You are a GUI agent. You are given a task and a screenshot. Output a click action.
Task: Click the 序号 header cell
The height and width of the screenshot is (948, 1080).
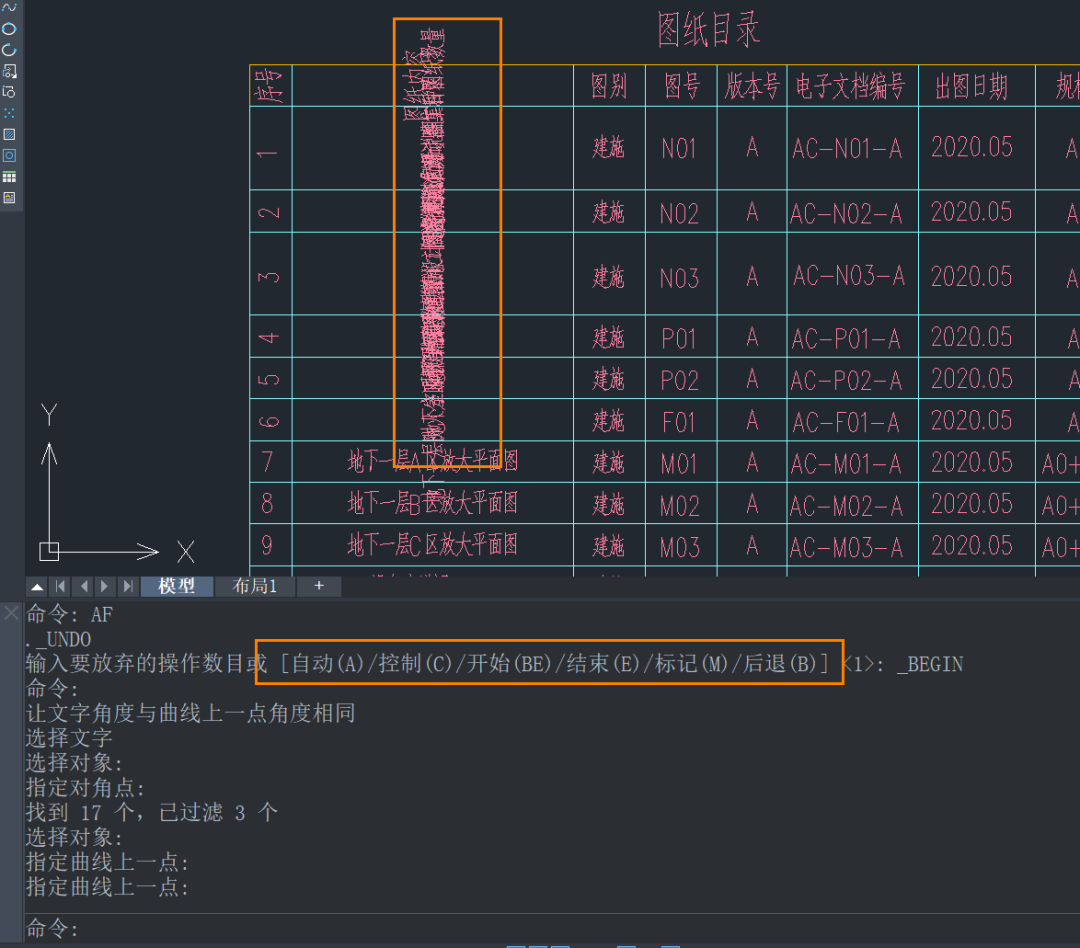[x=271, y=86]
